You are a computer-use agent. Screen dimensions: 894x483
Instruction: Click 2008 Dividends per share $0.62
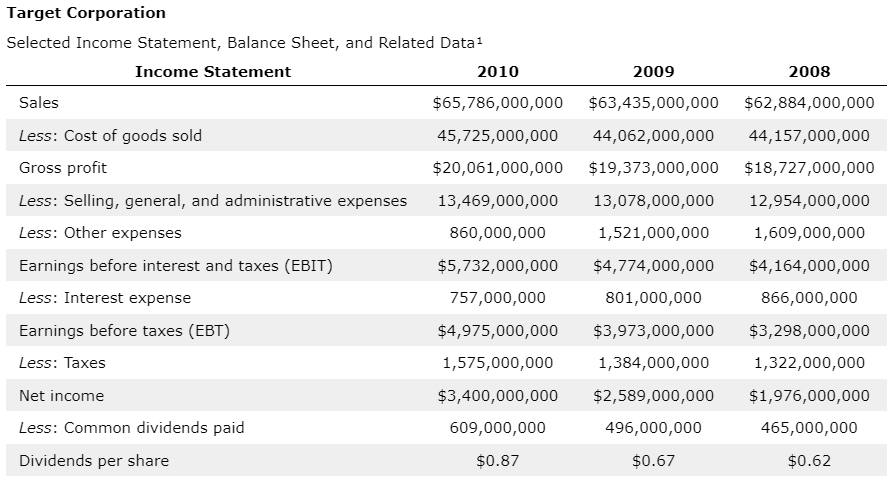[809, 461]
